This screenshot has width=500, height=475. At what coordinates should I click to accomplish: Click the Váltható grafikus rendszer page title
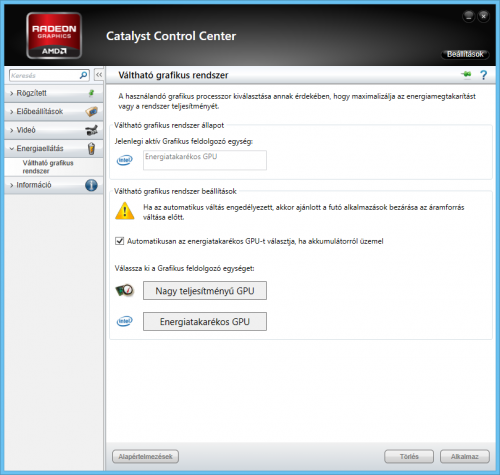pyautogui.click(x=173, y=75)
